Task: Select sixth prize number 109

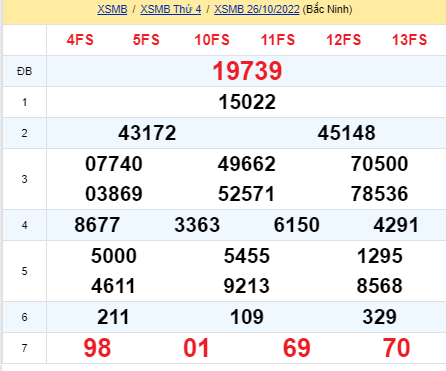Action: (x=247, y=317)
